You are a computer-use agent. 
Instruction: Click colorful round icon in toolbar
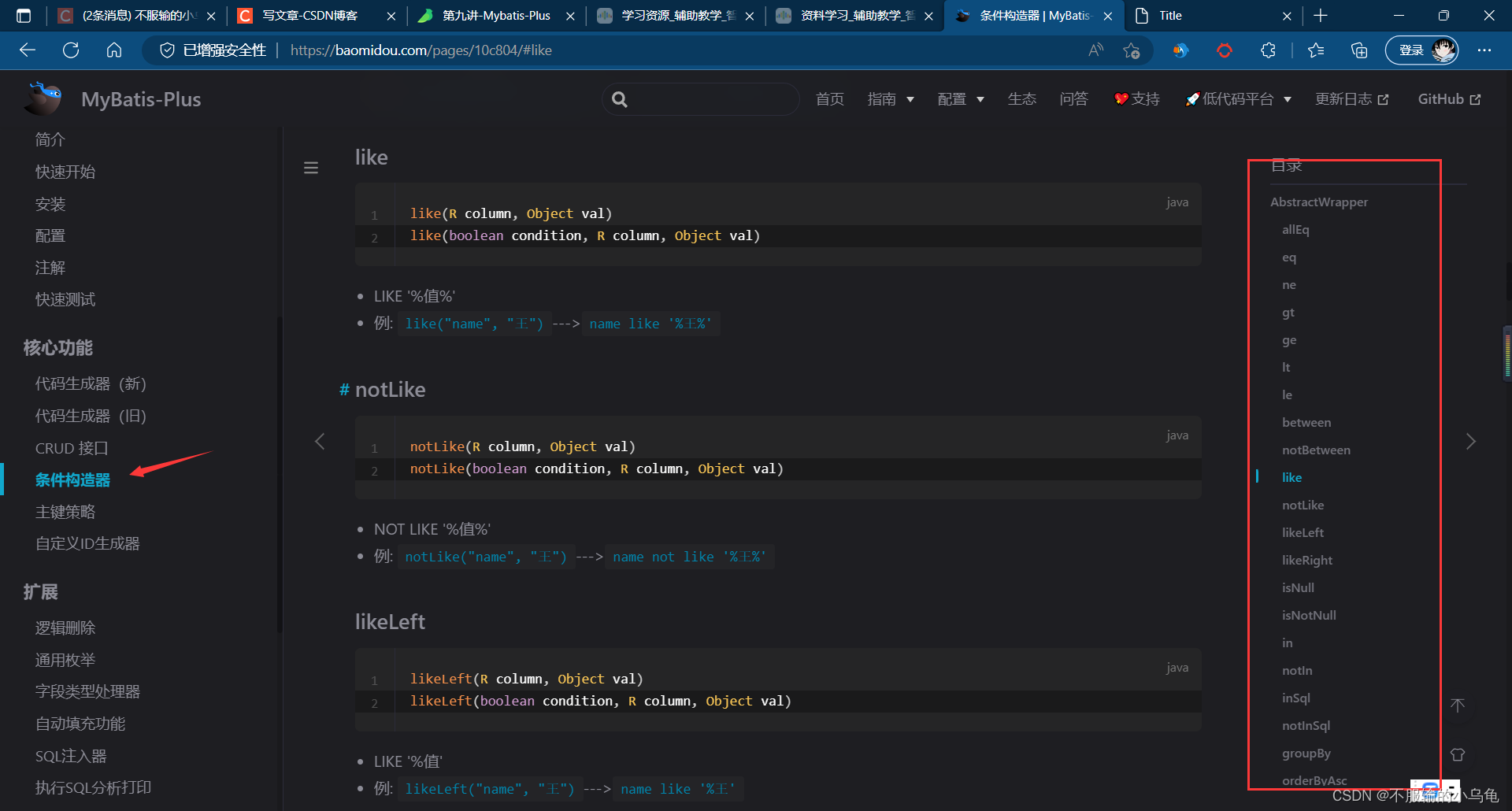(x=1180, y=50)
